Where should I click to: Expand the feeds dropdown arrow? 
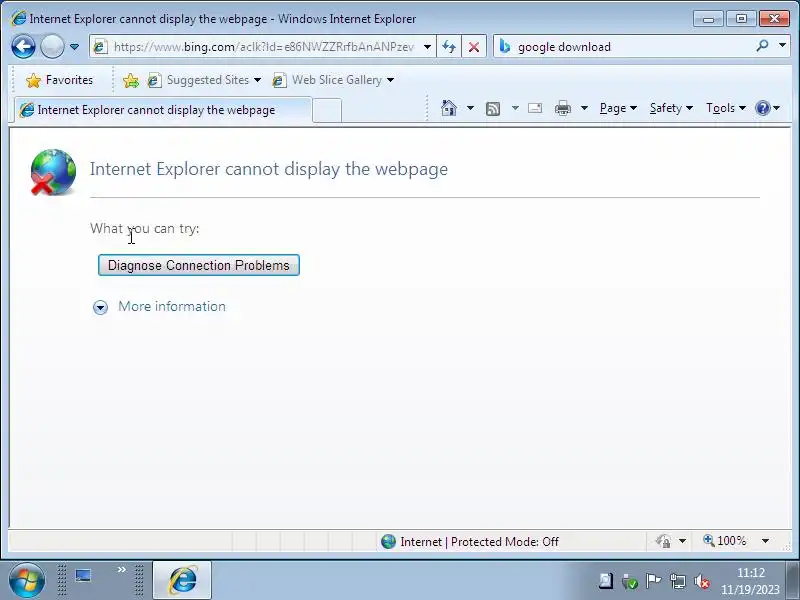[515, 108]
